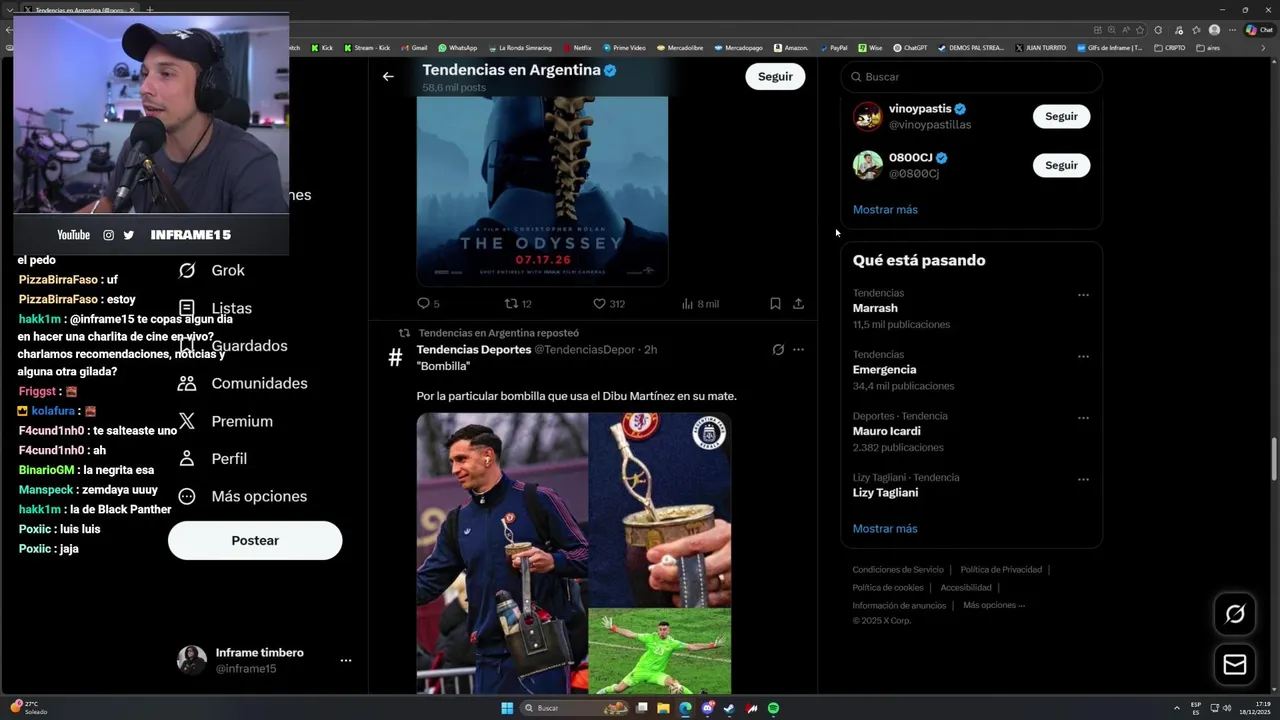Image resolution: width=1280 pixels, height=720 pixels.
Task: Open Spotify from the taskbar
Action: pyautogui.click(x=773, y=708)
